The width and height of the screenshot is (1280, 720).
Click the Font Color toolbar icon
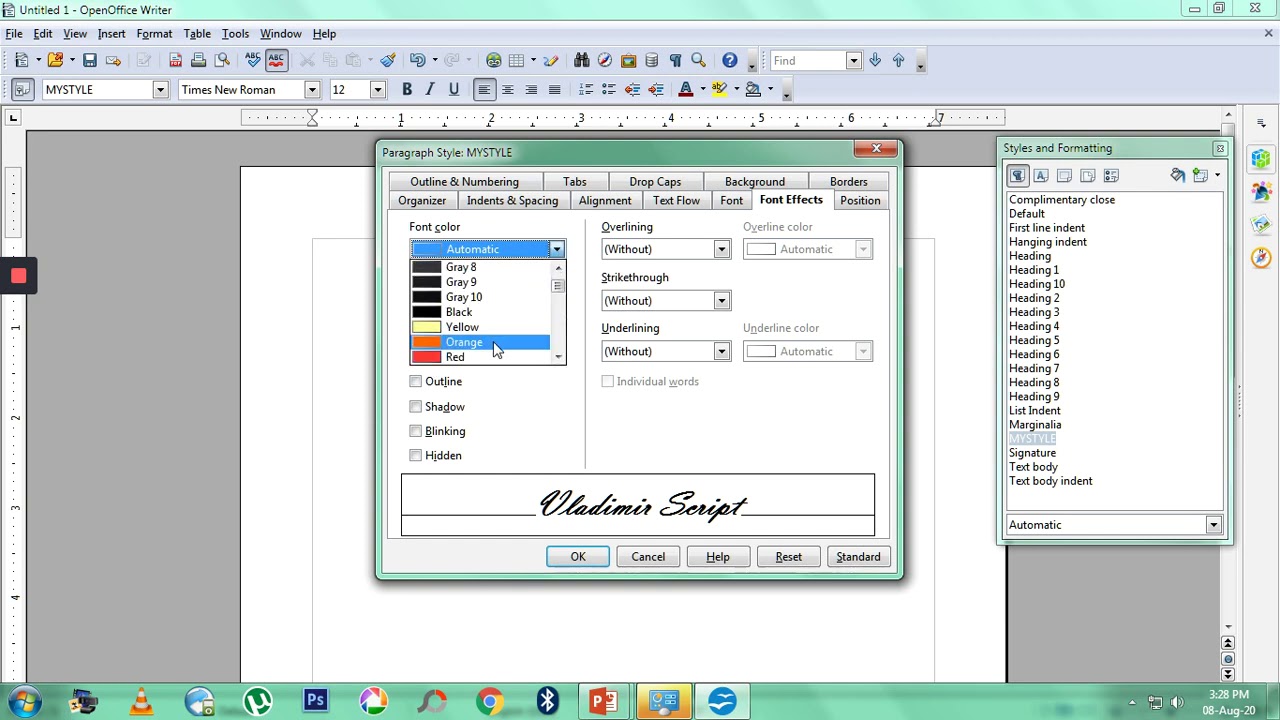click(685, 90)
